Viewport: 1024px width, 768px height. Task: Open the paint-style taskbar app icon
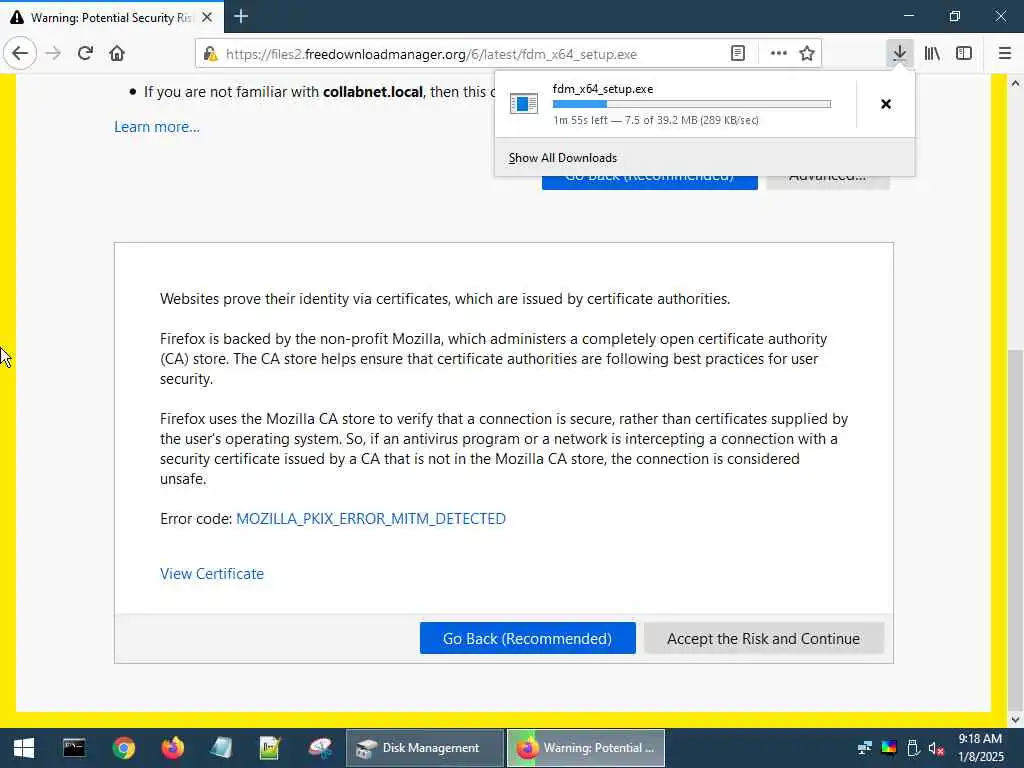pos(320,748)
